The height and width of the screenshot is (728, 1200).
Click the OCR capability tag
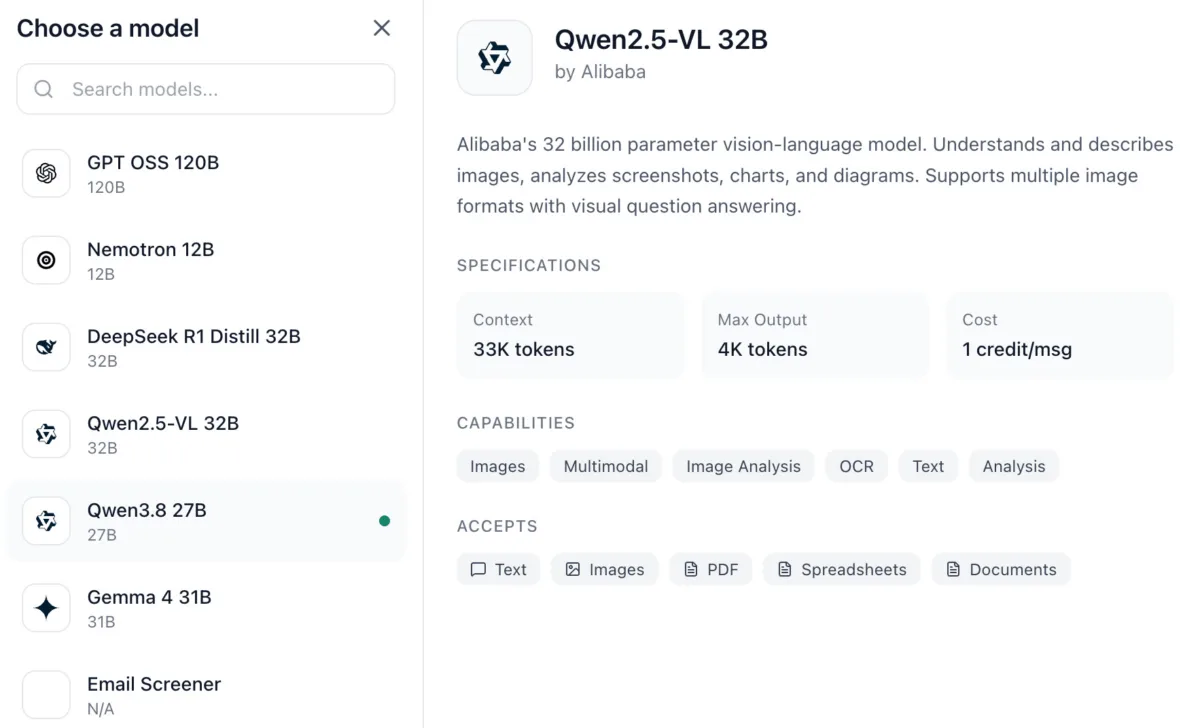(856, 466)
